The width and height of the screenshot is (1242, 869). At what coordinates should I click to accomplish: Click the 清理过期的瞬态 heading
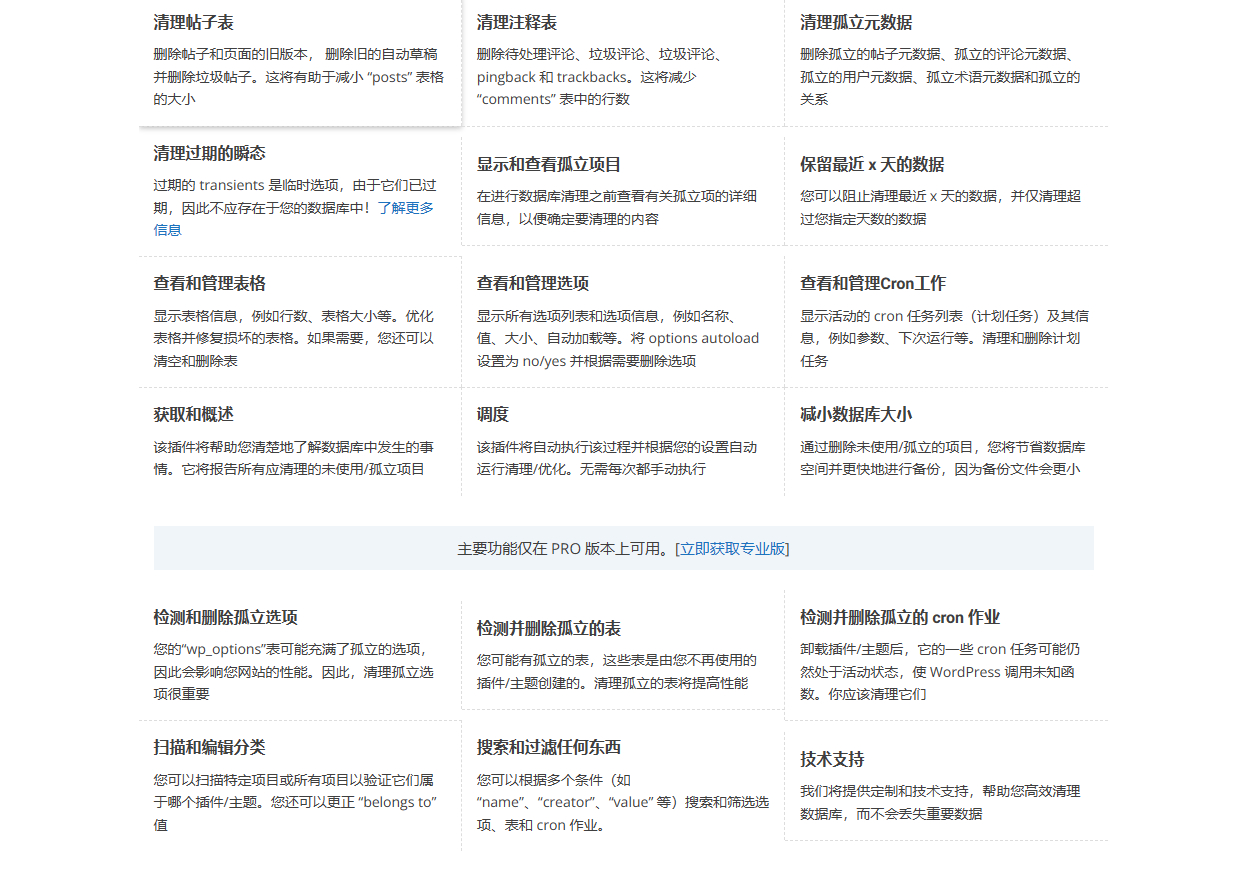[x=210, y=153]
